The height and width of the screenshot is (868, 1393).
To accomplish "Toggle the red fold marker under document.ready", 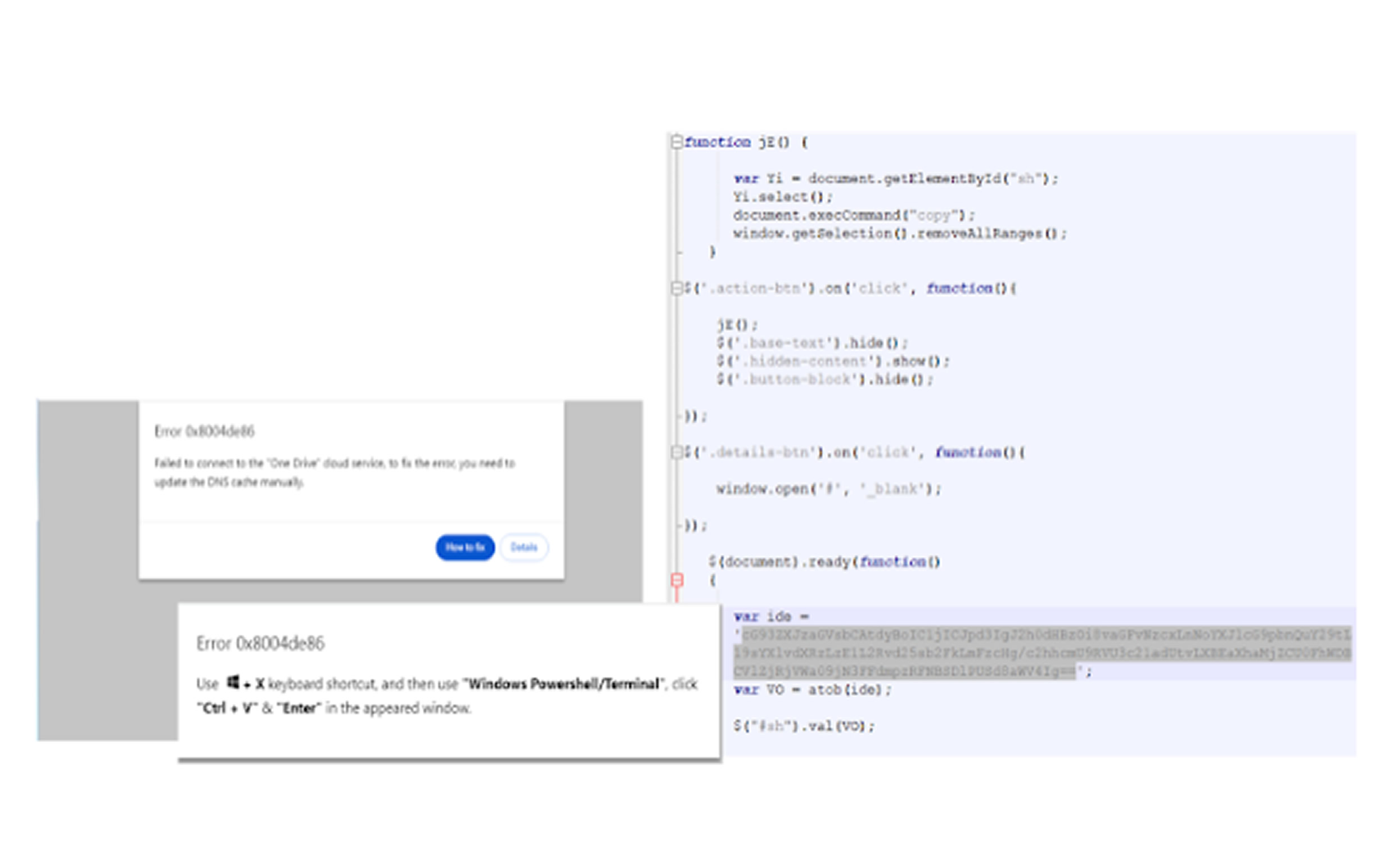I will point(677,580).
